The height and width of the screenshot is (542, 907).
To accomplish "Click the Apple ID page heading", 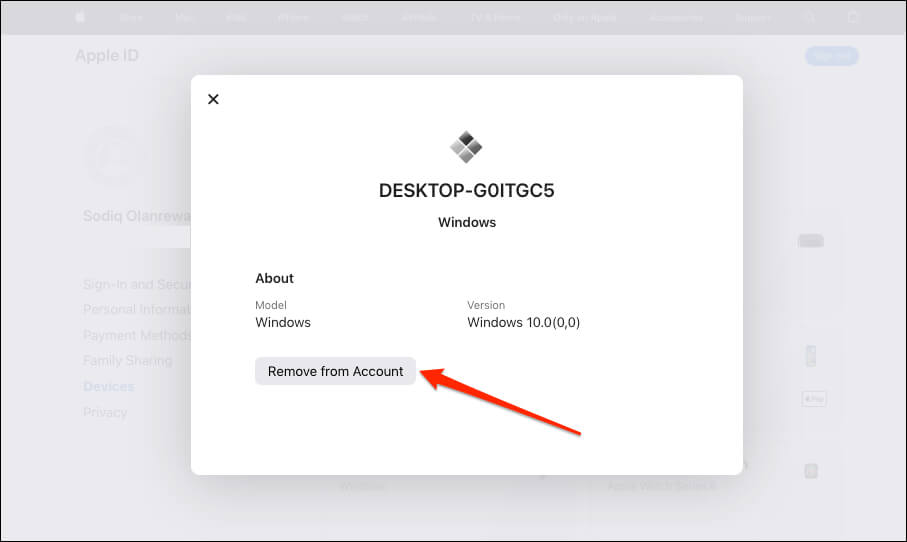I will [x=107, y=56].
